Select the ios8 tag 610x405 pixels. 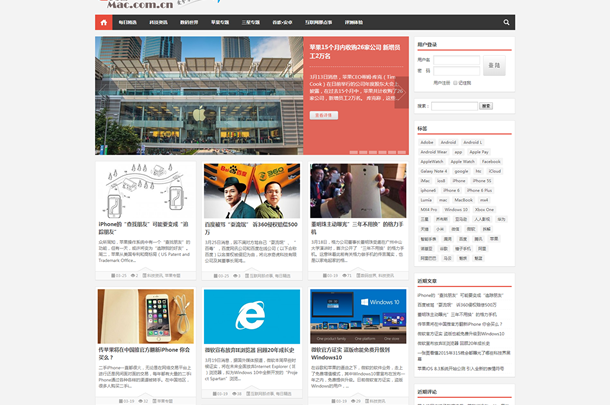point(441,181)
